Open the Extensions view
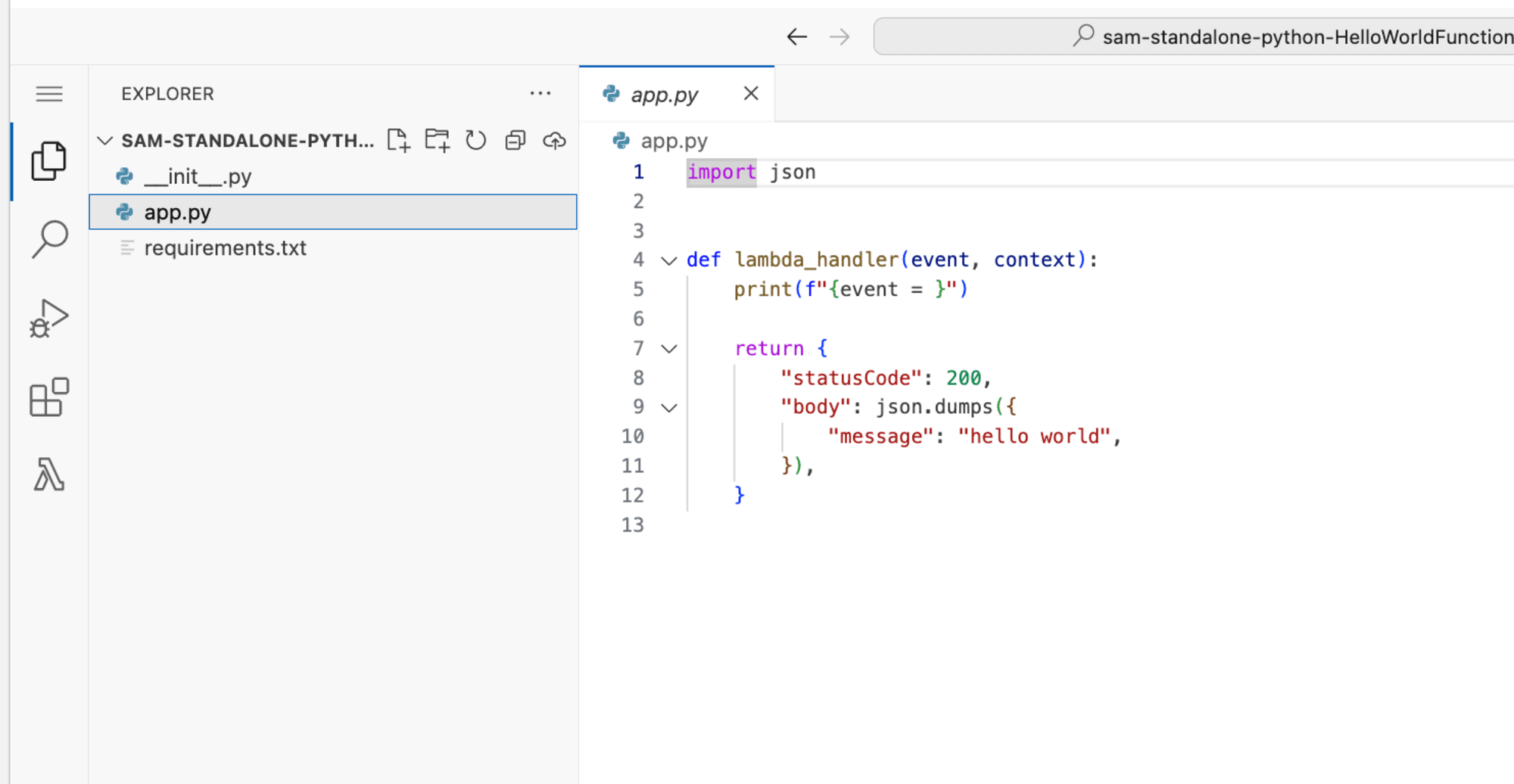The height and width of the screenshot is (784, 1514). tap(49, 397)
